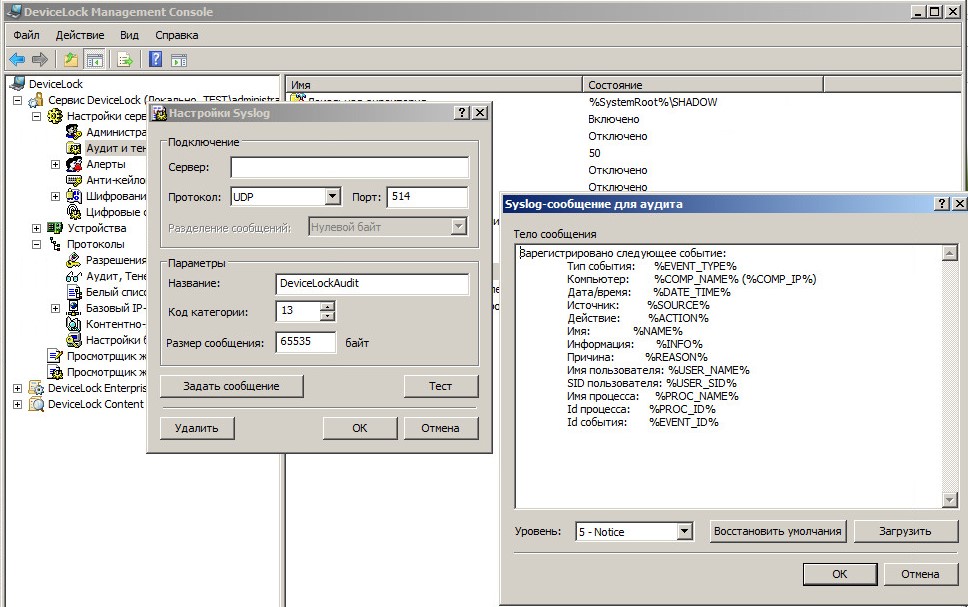The height and width of the screenshot is (607, 968).
Task: Open the Справка menu
Action: [x=176, y=35]
